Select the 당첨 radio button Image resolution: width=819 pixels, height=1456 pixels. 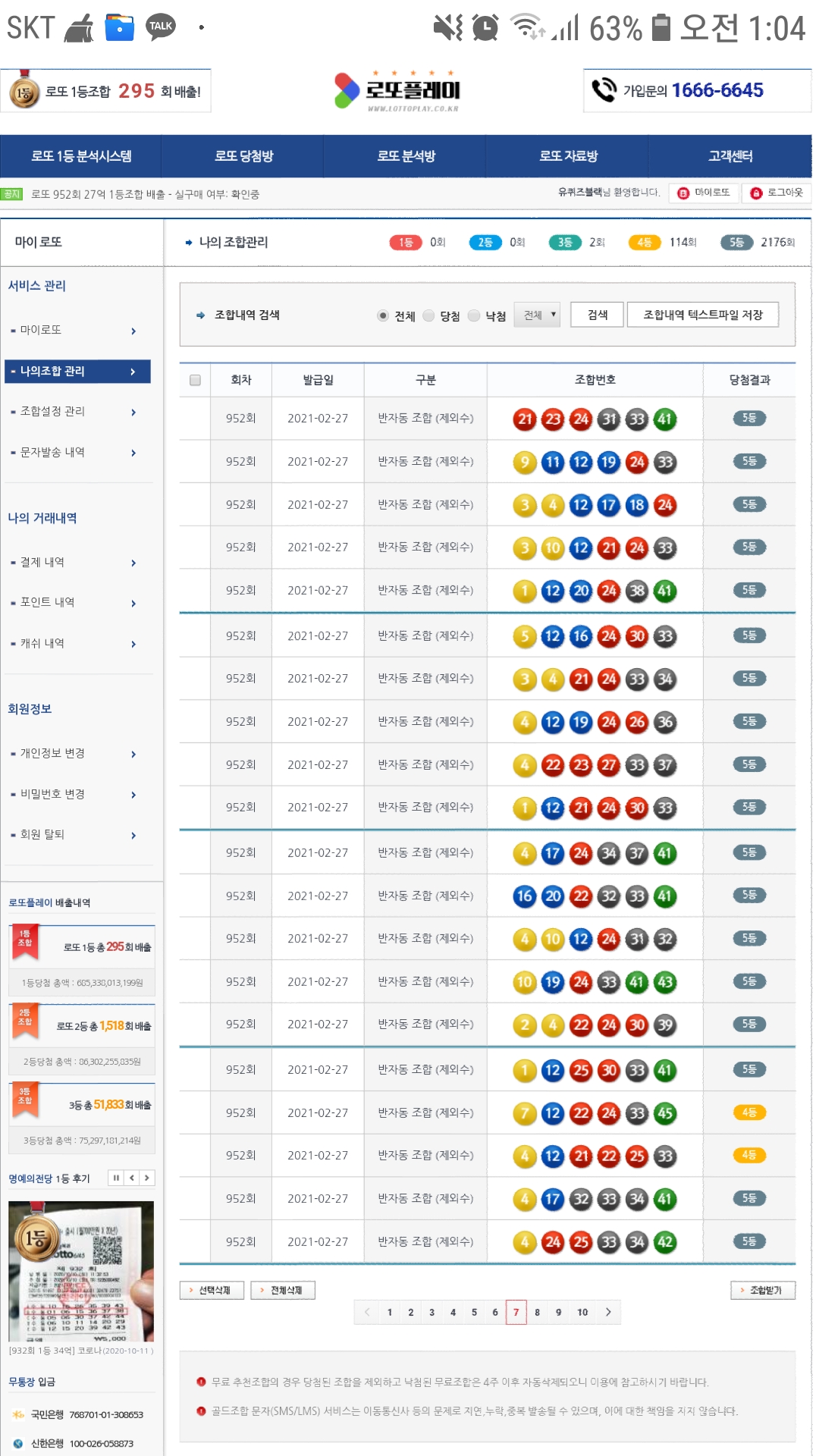point(429,315)
